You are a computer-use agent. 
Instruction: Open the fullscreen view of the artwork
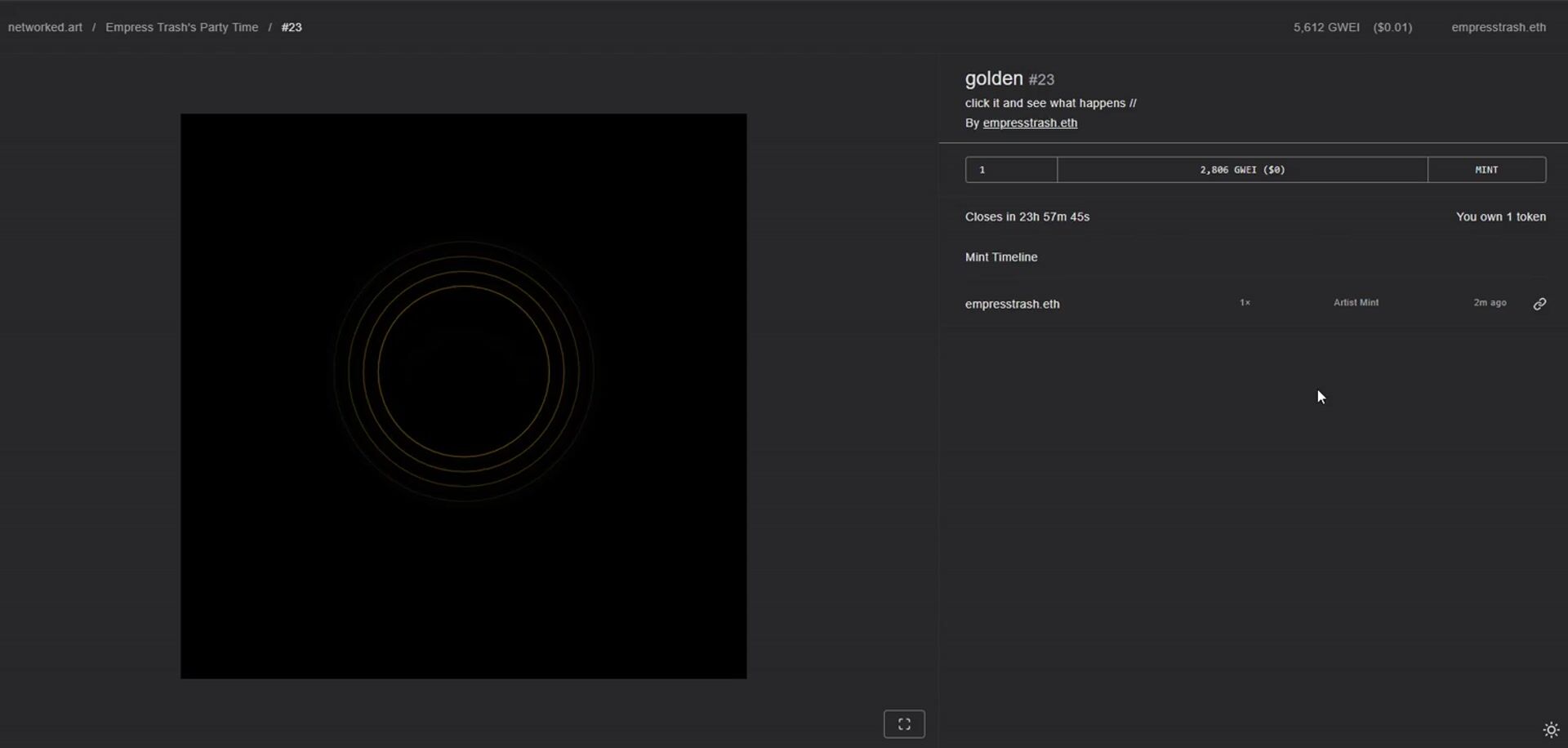tap(904, 724)
